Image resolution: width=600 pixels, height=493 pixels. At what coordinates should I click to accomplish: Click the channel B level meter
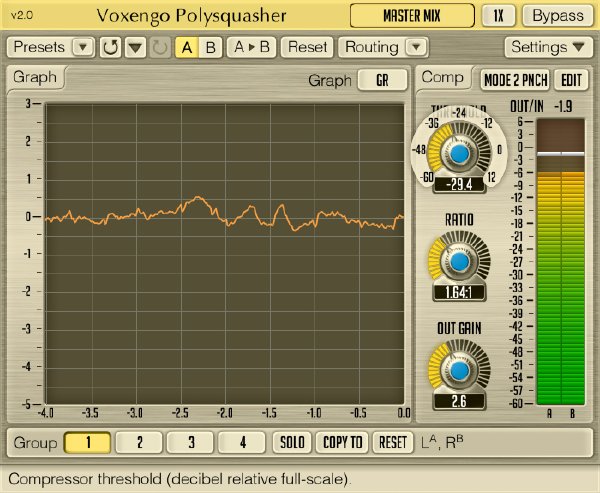coord(573,261)
